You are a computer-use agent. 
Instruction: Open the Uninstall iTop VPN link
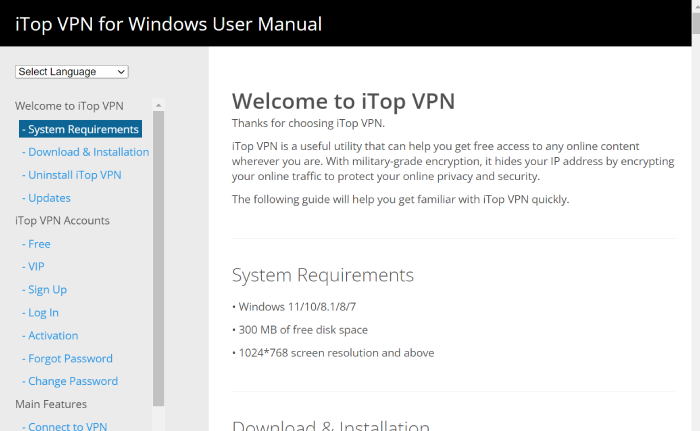click(x=71, y=175)
